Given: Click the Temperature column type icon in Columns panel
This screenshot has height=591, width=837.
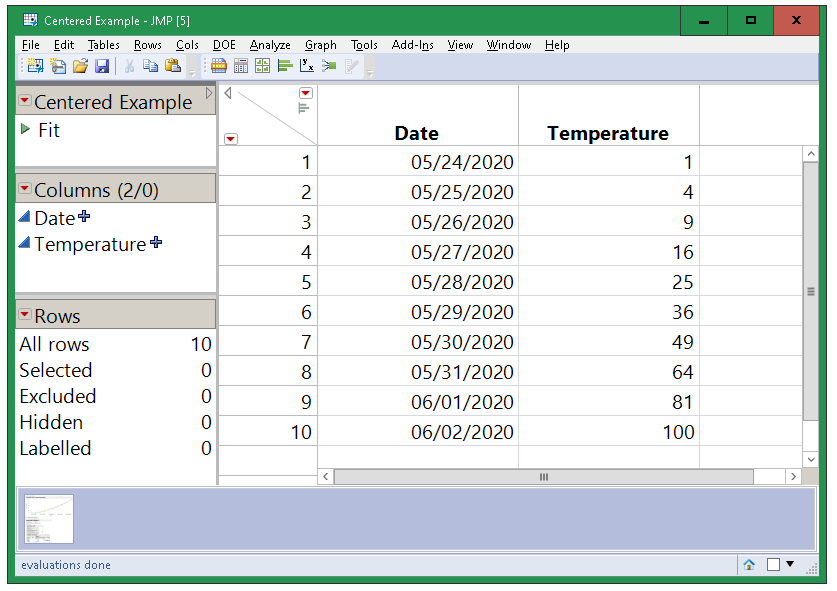Looking at the screenshot, I should click(x=25, y=243).
